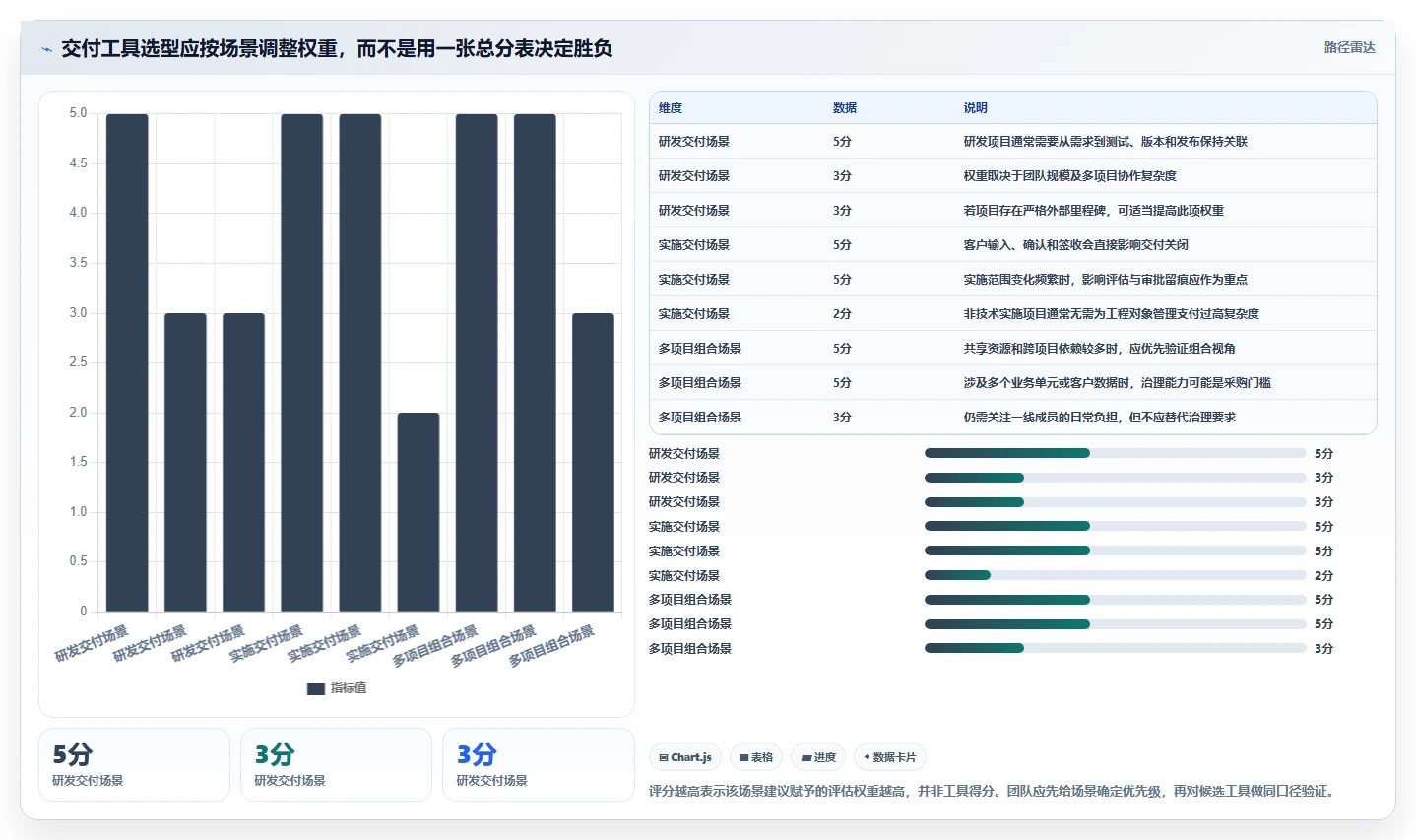This screenshot has height=840, width=1416.
Task: Select the row 涉及多个业务单元或客户数据时,治理能力可能是采购门槛
Action: (1013, 383)
